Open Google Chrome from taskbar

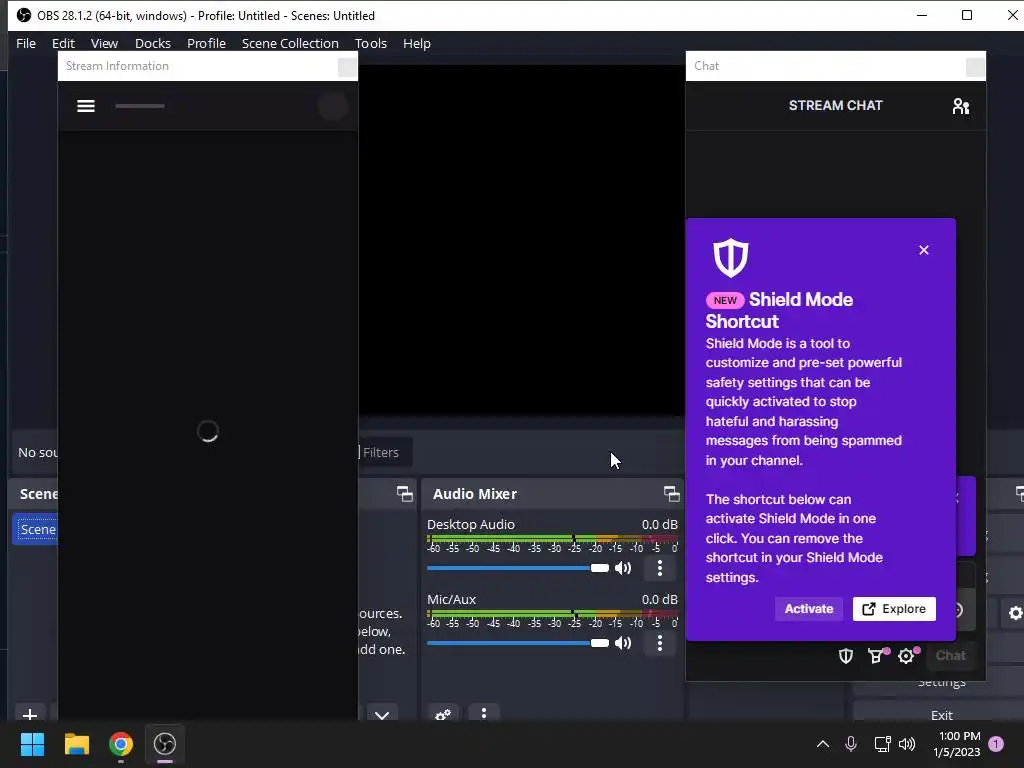pyautogui.click(x=121, y=744)
